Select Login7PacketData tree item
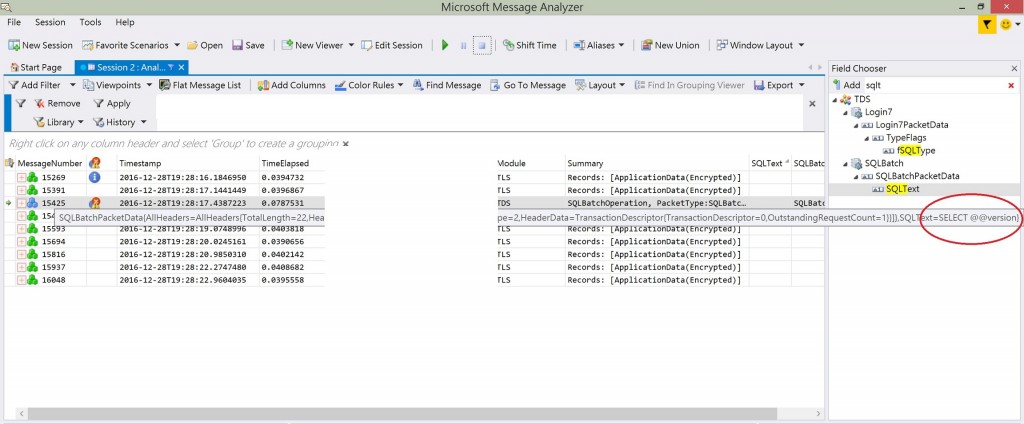The height and width of the screenshot is (424, 1024). point(905,125)
